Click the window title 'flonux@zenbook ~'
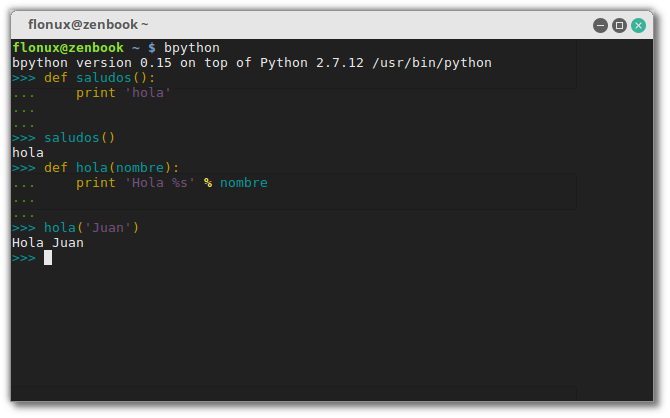670x418 pixels. [88, 25]
